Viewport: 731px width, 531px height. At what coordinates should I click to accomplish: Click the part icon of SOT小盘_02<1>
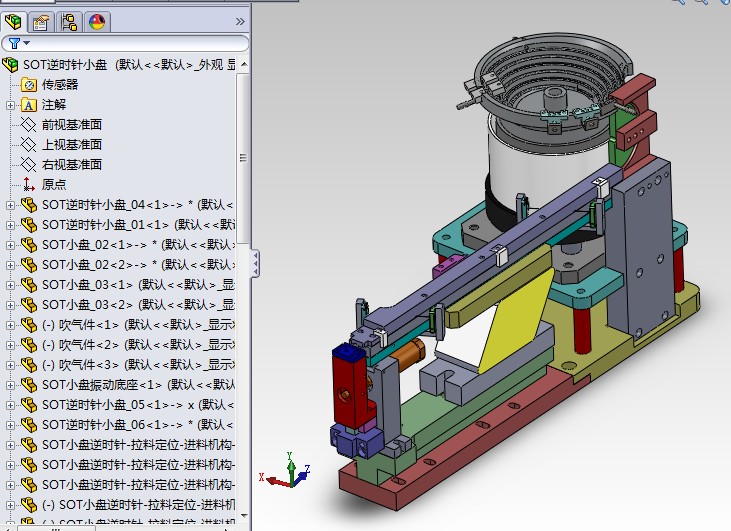point(29,245)
